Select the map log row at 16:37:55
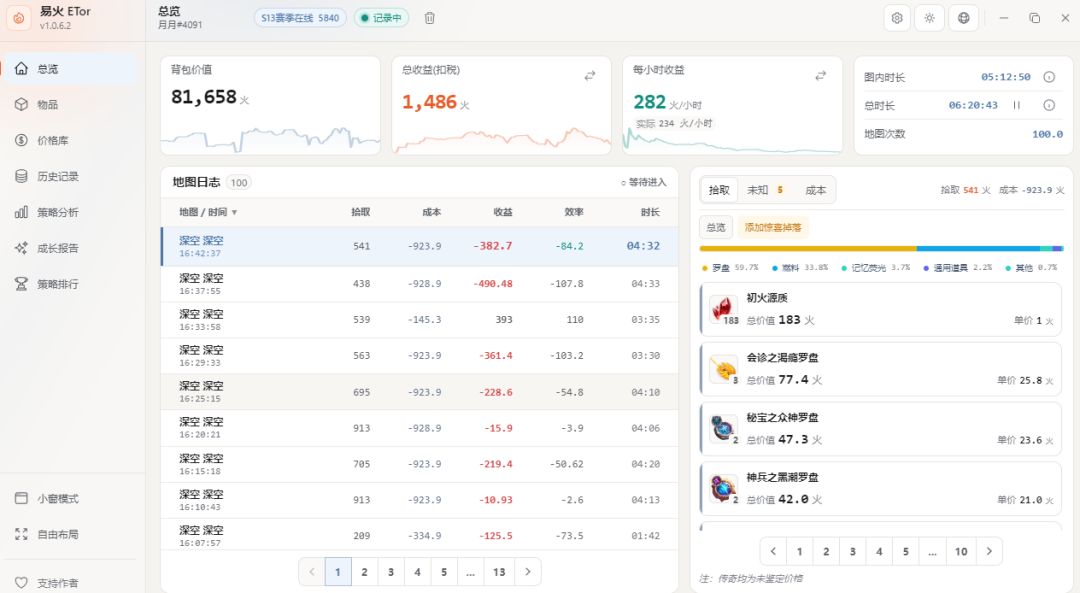Viewport: 1080px width, 593px height. click(419, 284)
